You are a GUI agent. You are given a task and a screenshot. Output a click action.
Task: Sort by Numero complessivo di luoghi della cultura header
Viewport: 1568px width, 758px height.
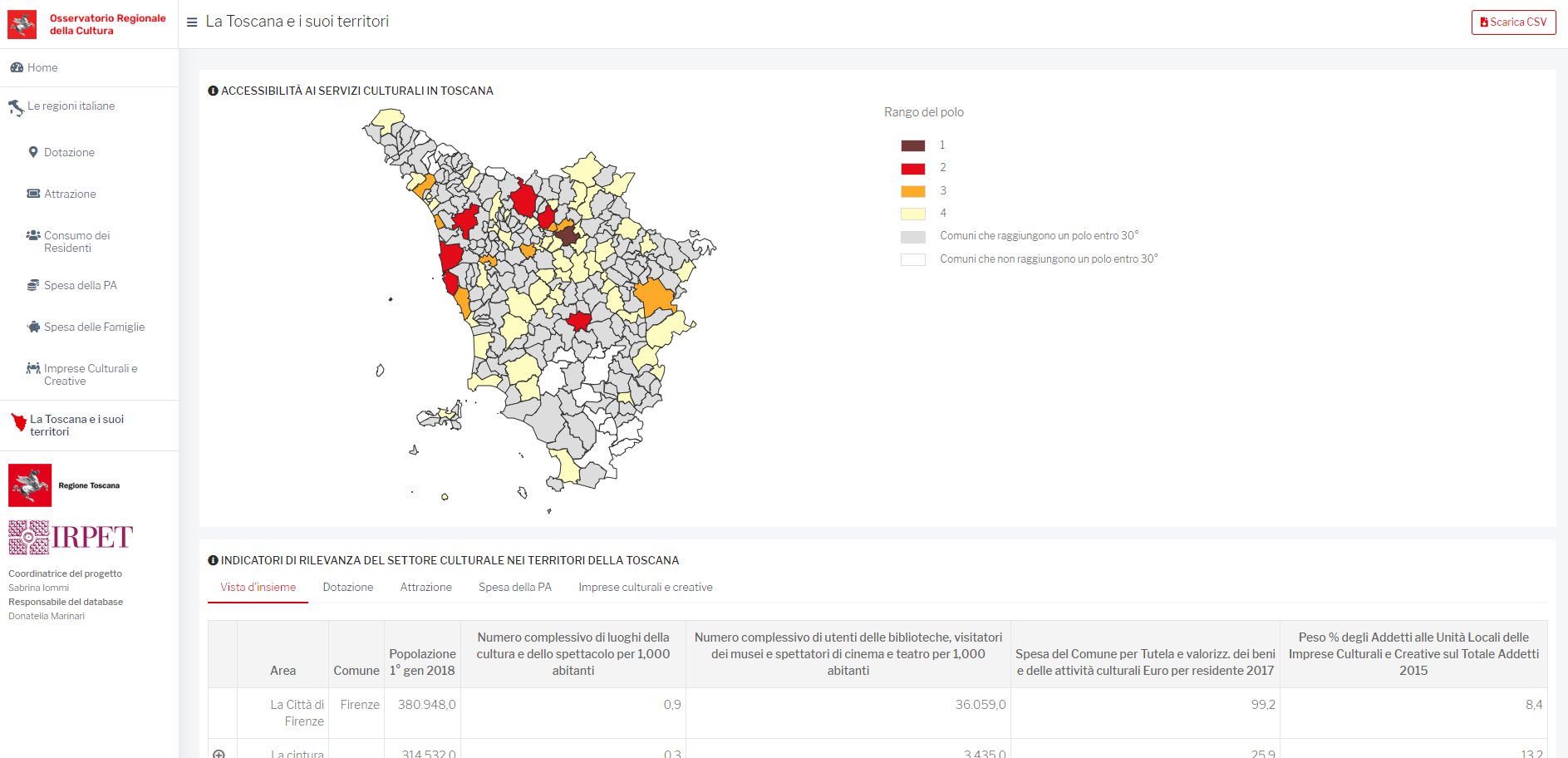(x=573, y=653)
